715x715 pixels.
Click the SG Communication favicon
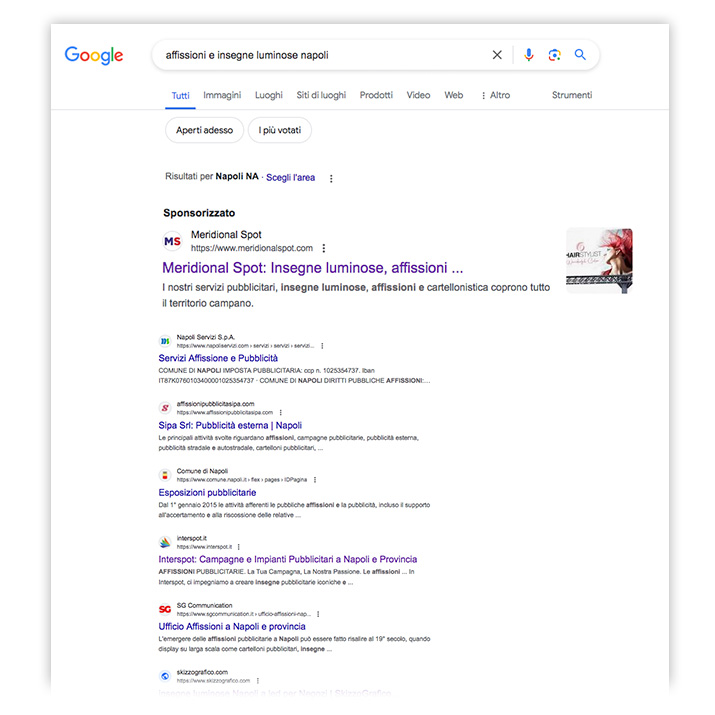point(165,609)
